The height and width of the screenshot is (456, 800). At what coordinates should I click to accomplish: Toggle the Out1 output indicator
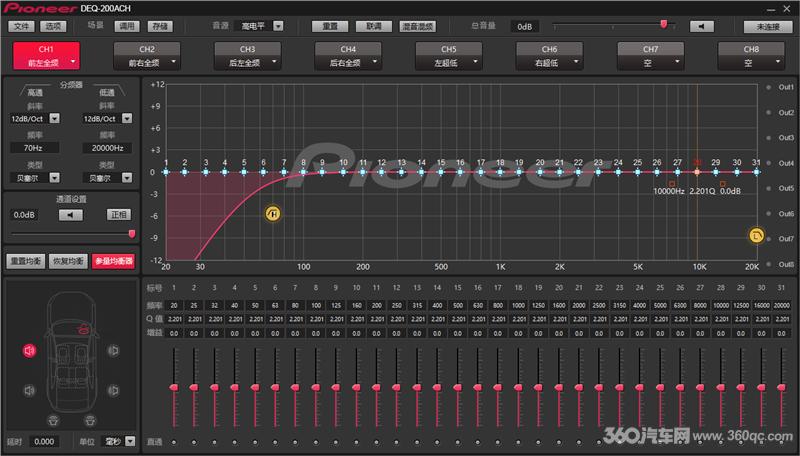[x=768, y=87]
